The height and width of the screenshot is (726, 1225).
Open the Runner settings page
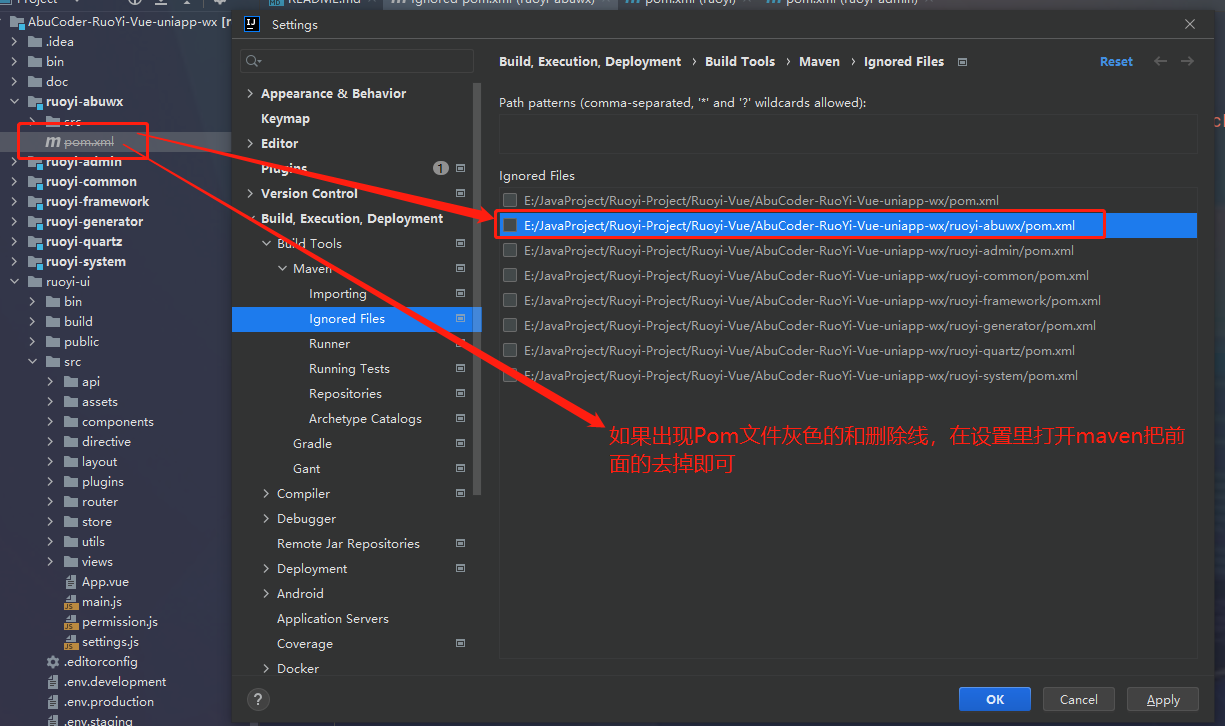tap(329, 343)
